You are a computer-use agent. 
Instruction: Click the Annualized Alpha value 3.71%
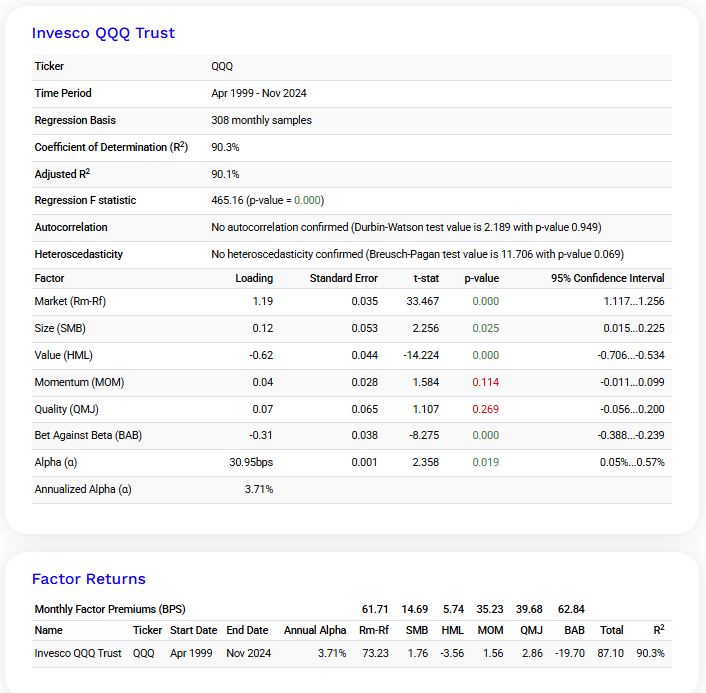(x=259, y=489)
